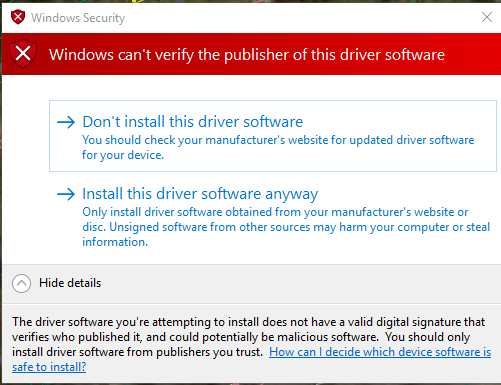This screenshot has height=385, width=501.
Task: Click the arrow icon beside "Don't install this driver software"
Action: click(66, 122)
